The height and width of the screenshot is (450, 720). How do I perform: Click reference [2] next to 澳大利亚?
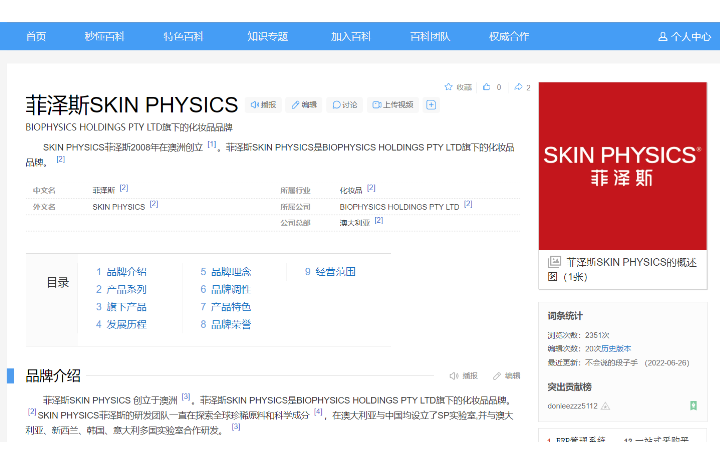[379, 220]
